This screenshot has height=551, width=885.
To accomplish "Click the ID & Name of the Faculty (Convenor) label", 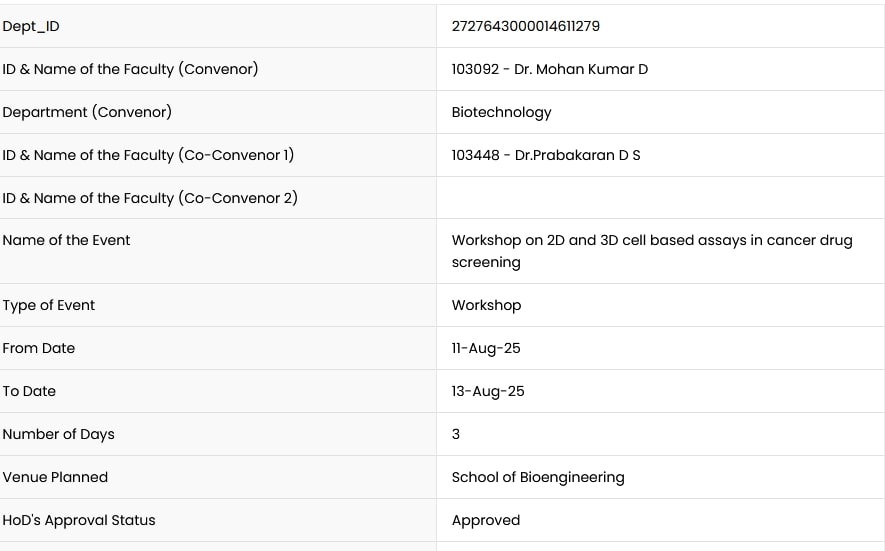I will click(x=130, y=69).
